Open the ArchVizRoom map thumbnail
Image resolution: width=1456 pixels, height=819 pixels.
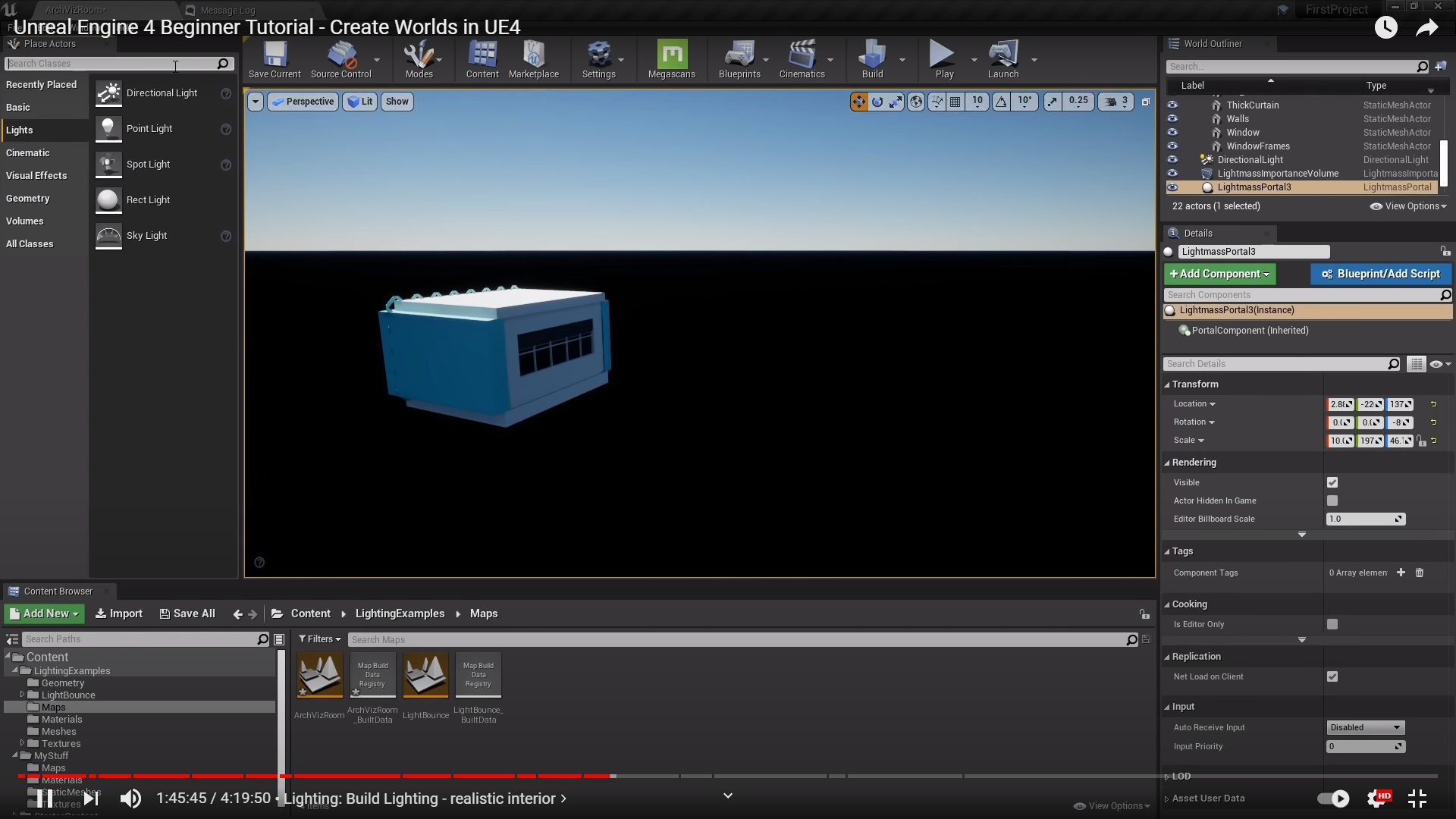coord(319,675)
